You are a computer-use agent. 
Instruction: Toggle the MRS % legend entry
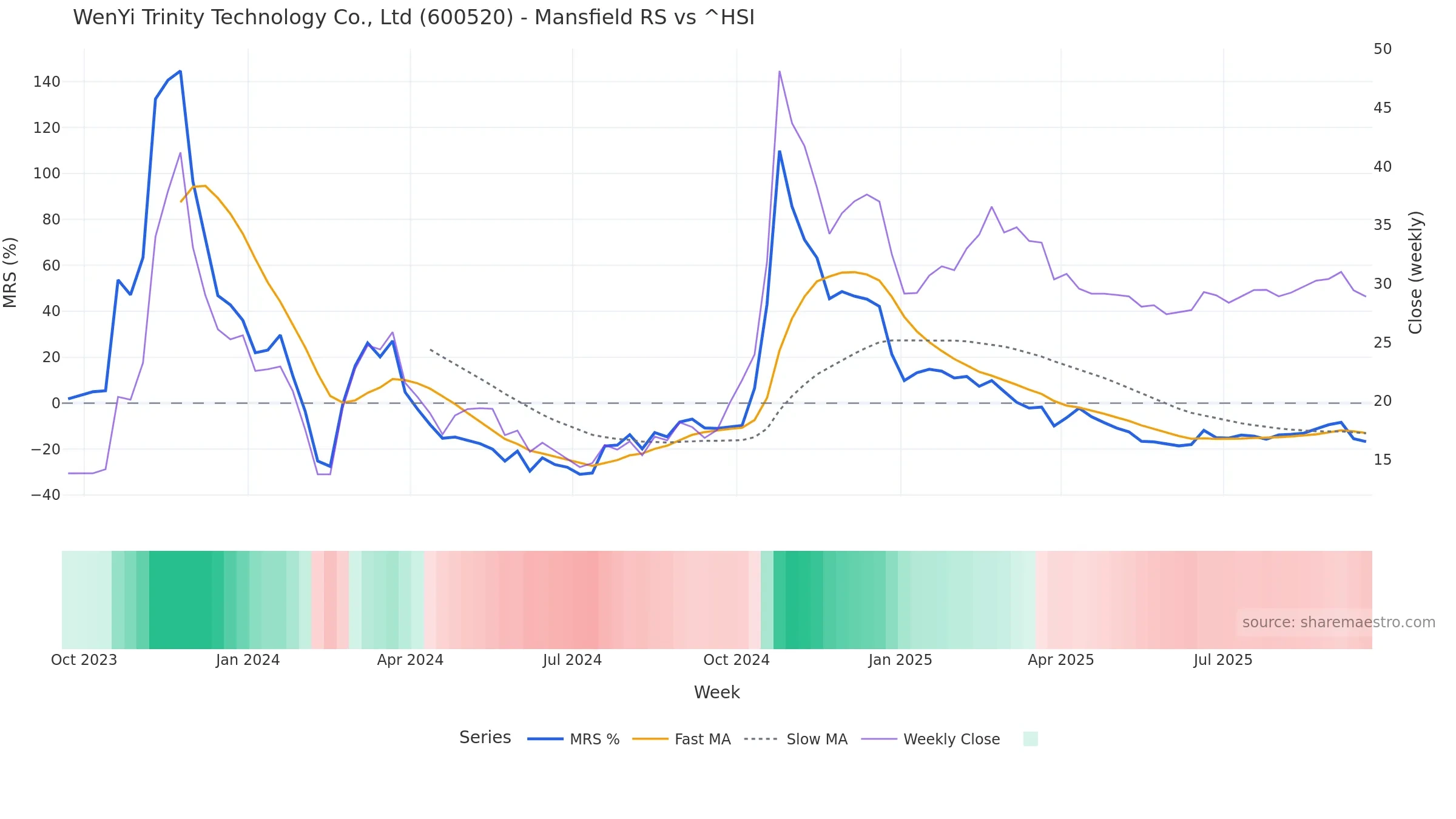coord(573,739)
